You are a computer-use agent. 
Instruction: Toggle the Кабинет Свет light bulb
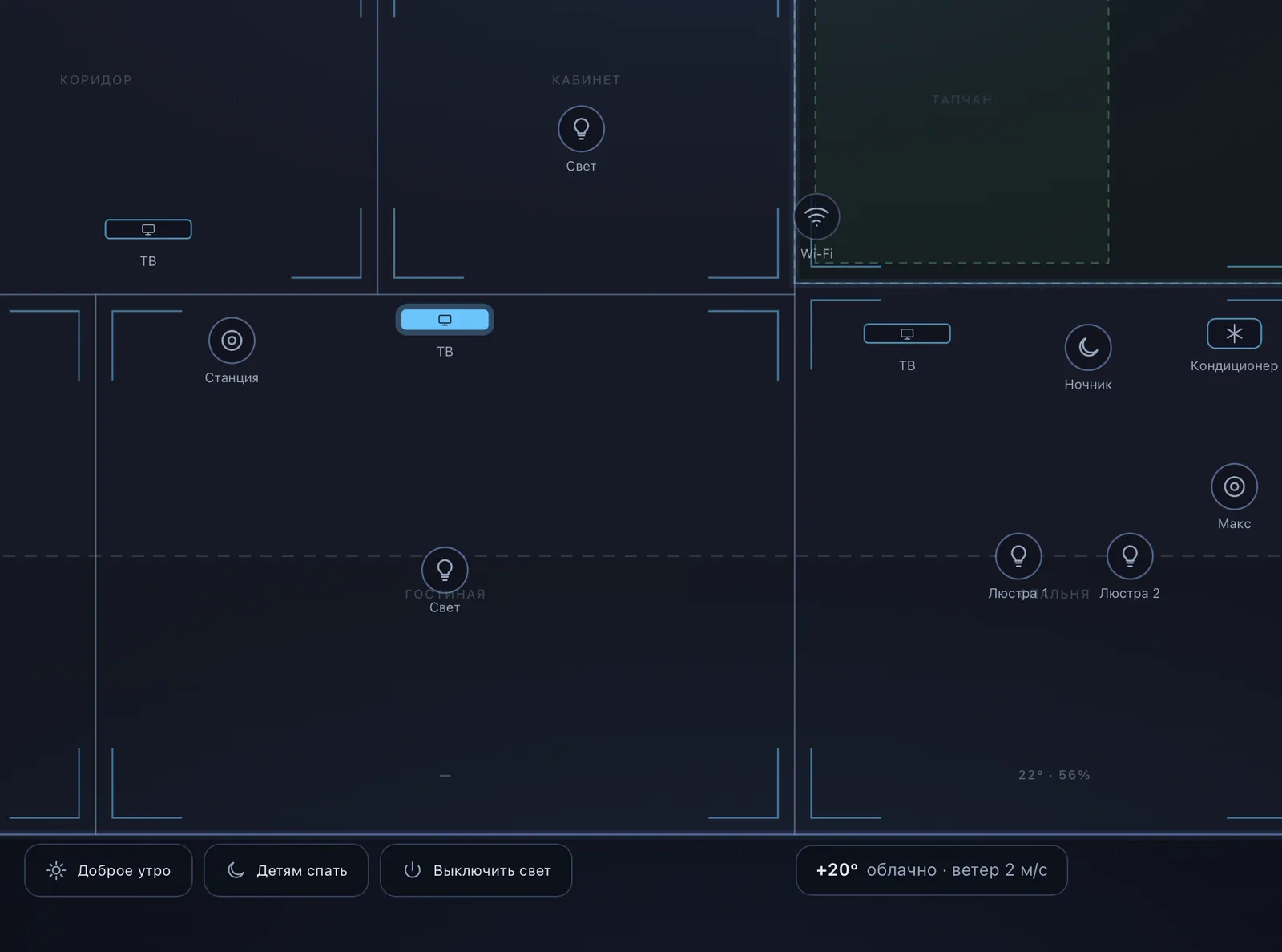point(581,129)
